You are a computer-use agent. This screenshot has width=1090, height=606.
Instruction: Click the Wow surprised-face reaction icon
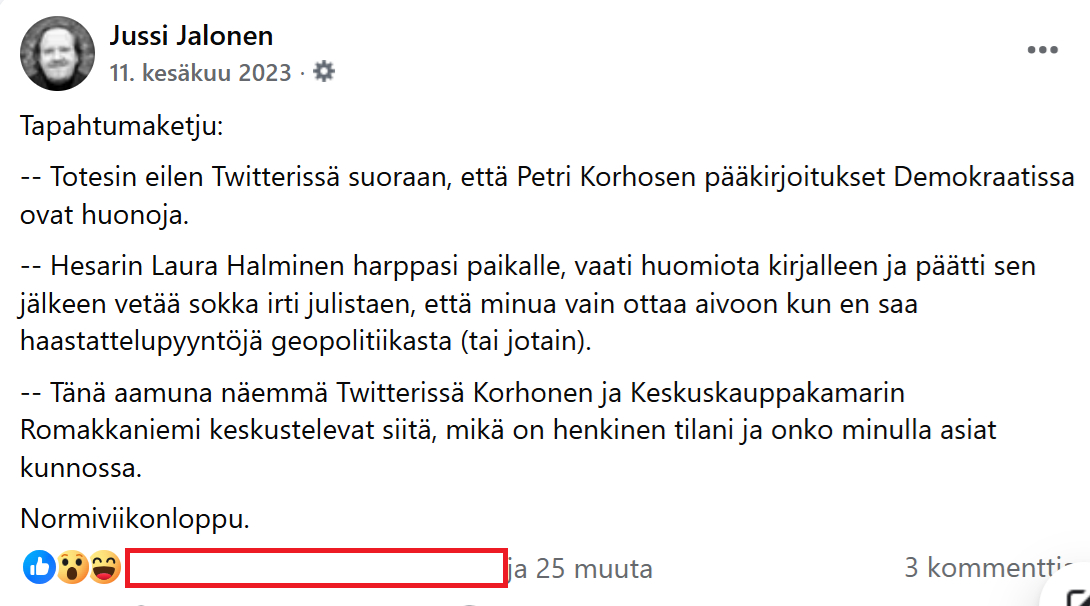click(71, 569)
